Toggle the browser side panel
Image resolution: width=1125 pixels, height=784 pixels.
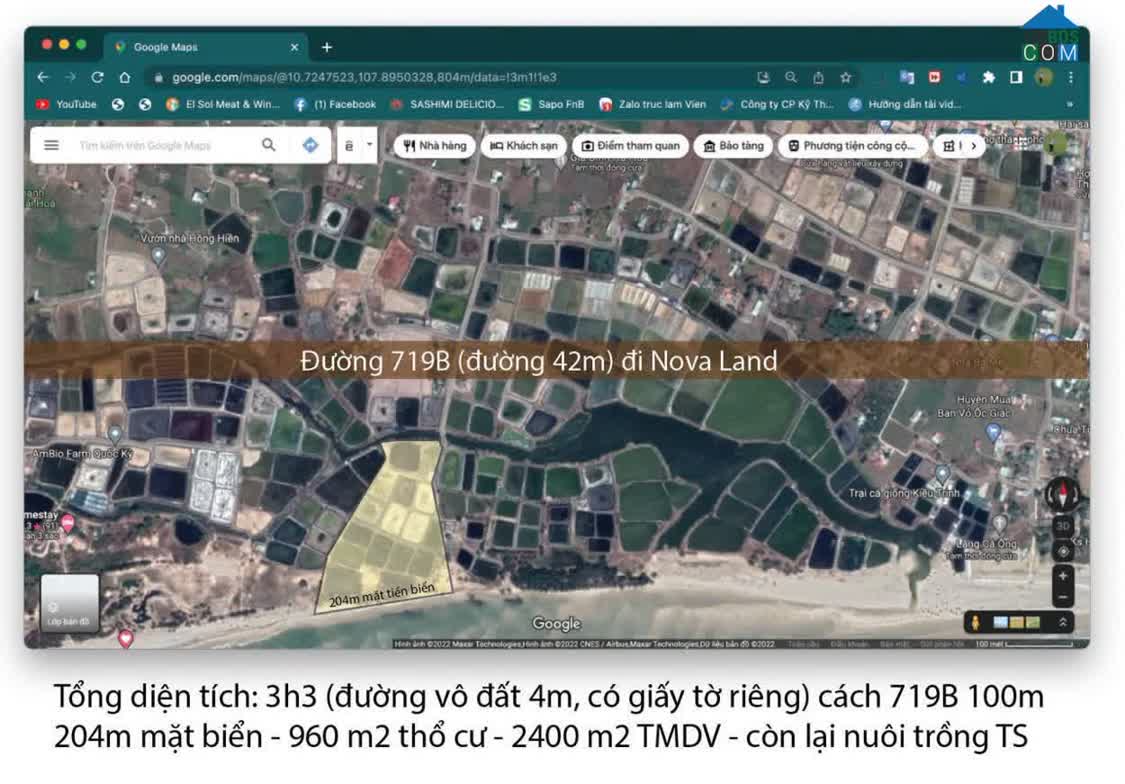pos(1016,77)
